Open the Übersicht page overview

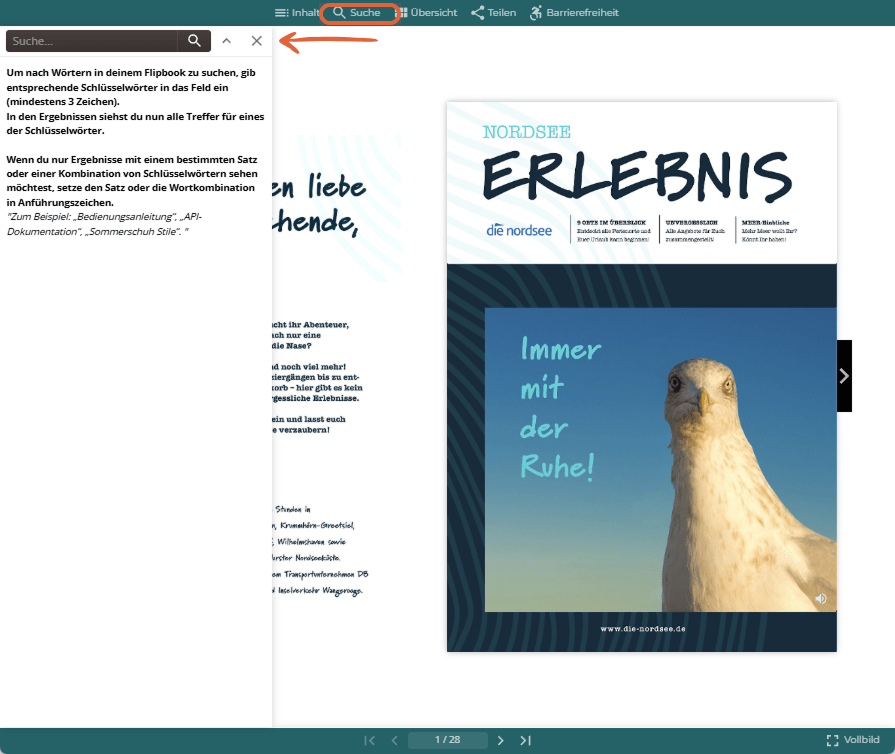[428, 13]
